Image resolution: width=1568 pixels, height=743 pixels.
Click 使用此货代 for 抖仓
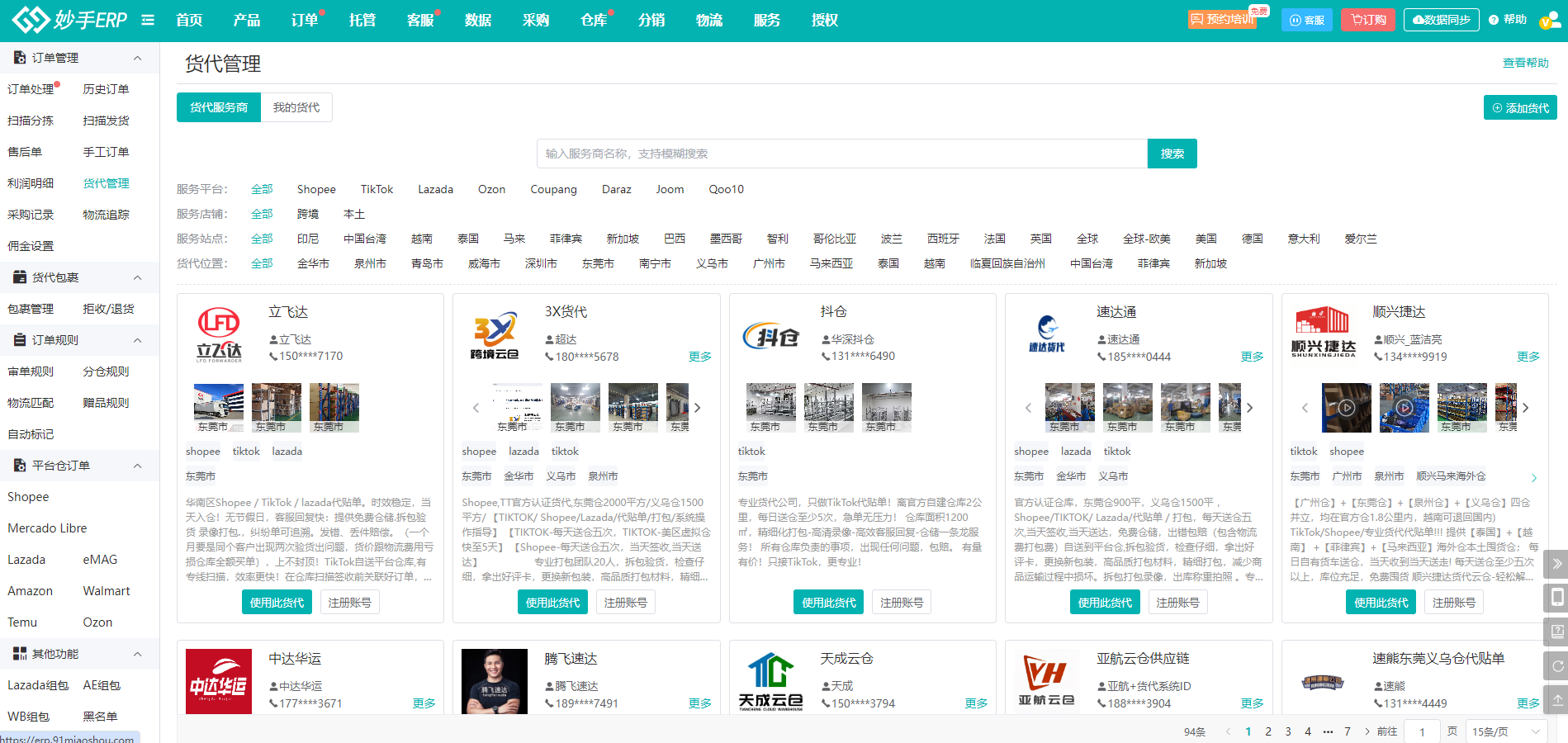[x=828, y=603]
